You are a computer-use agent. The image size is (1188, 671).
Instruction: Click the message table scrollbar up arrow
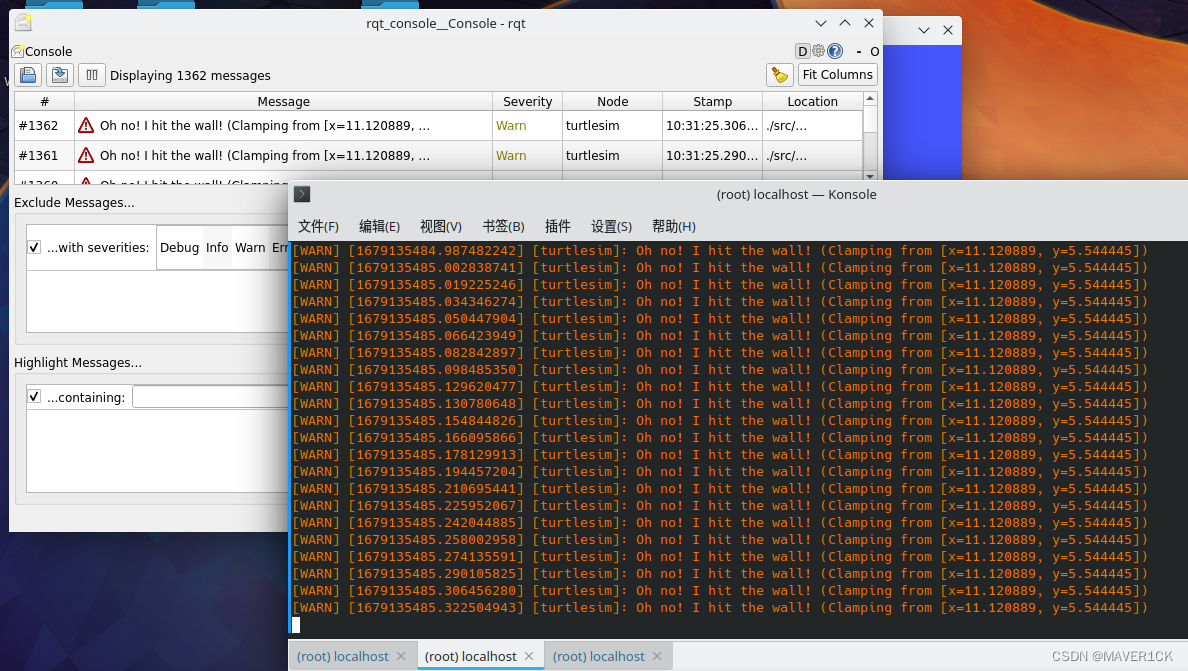(870, 98)
